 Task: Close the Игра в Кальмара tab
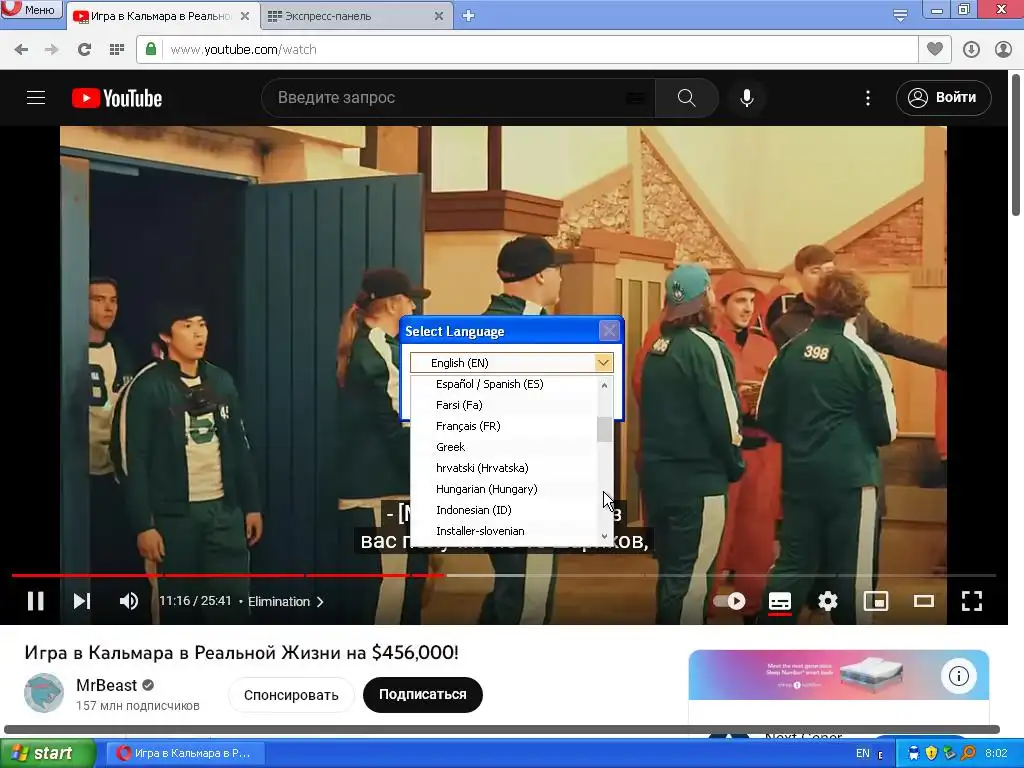[245, 16]
